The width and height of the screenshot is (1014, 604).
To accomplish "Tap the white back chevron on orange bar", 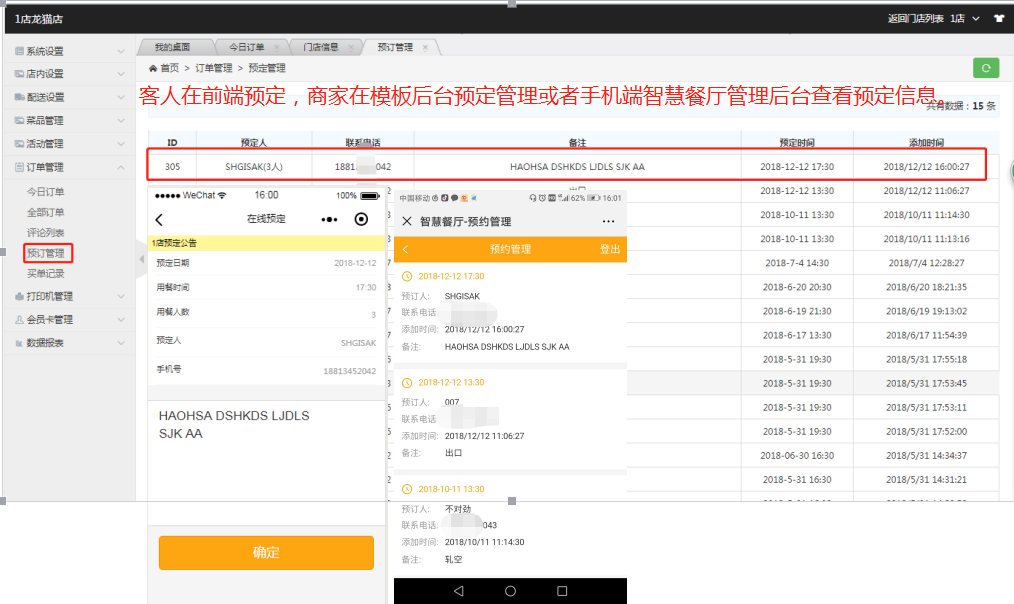I will click(x=405, y=249).
